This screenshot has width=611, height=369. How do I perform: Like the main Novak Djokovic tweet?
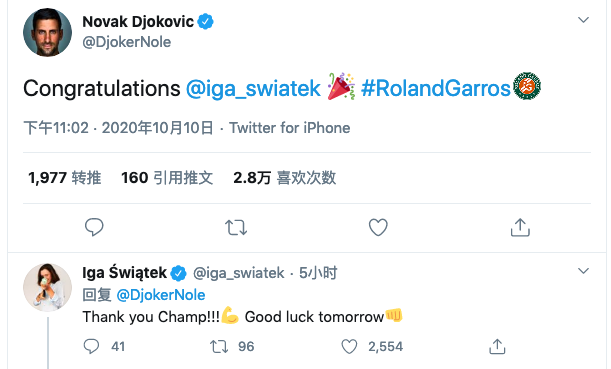point(378,227)
